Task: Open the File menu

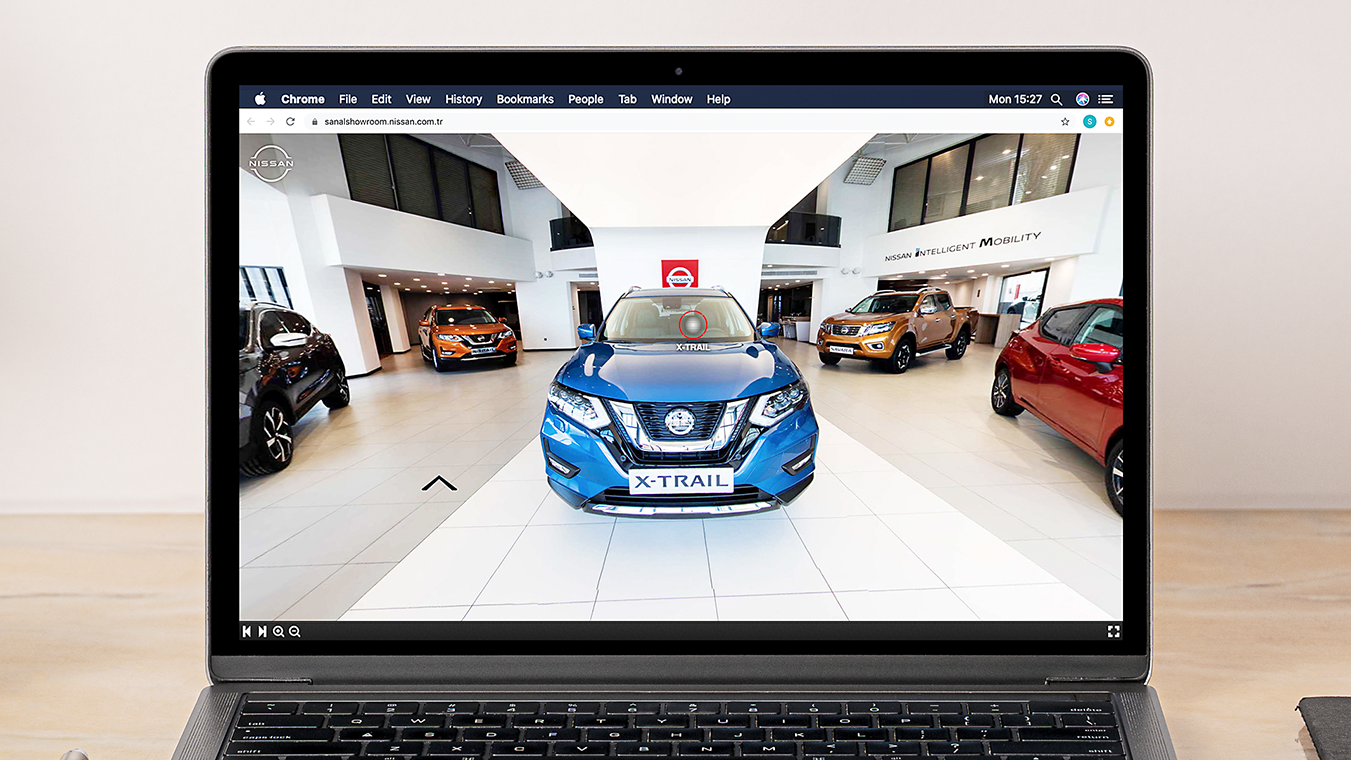Action: click(348, 99)
